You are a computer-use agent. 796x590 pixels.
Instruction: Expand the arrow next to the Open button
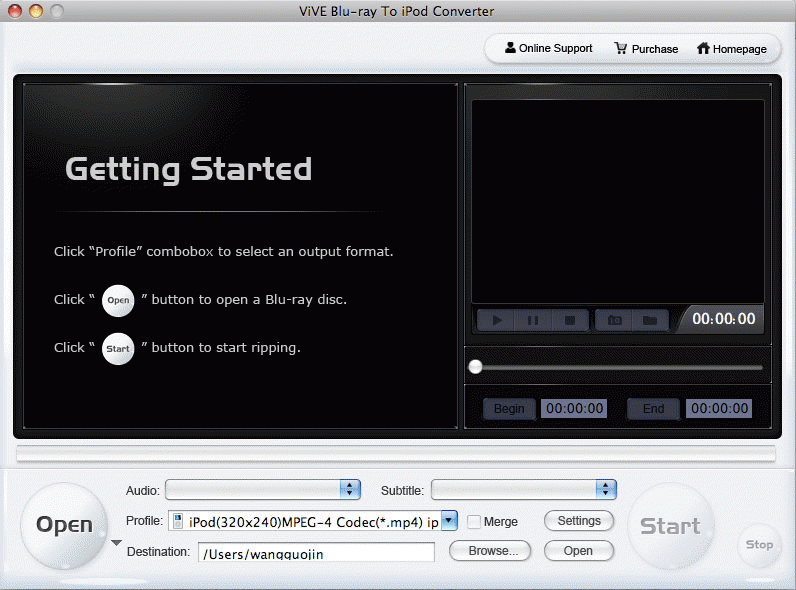coord(116,543)
